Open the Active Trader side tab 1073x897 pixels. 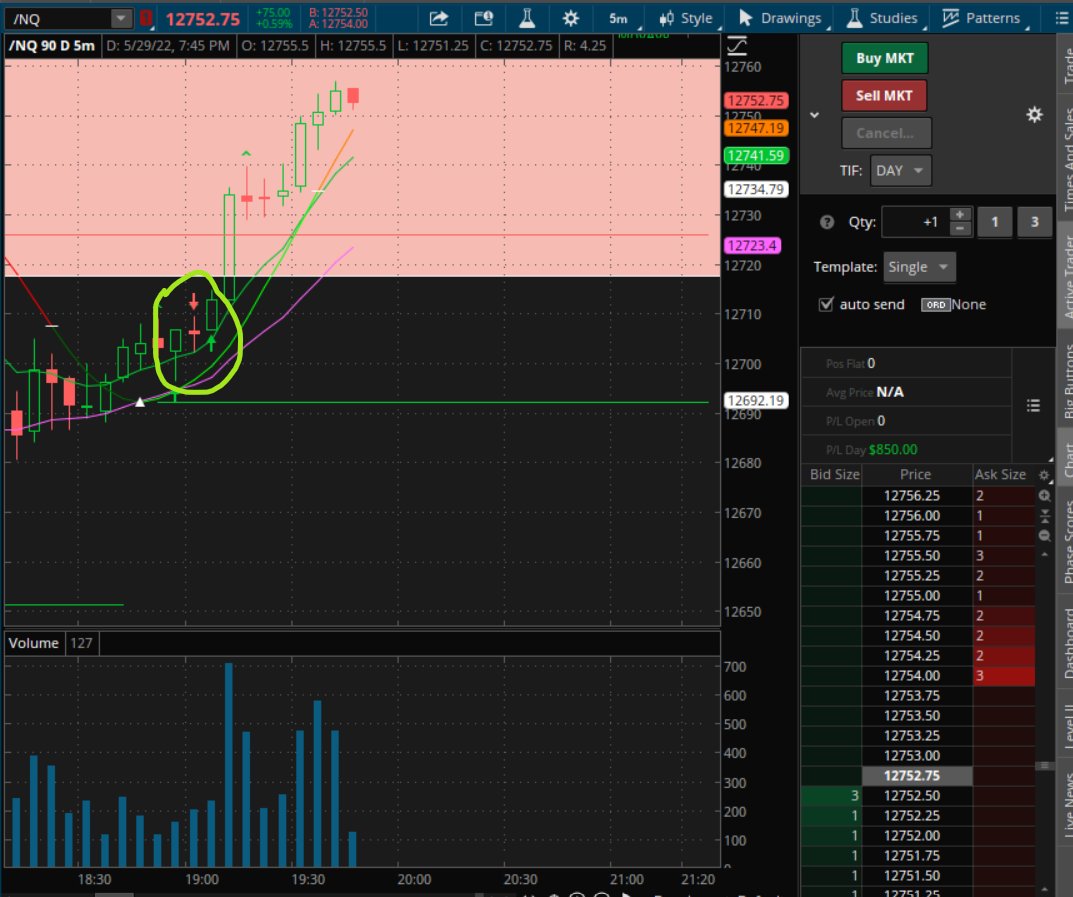1065,277
